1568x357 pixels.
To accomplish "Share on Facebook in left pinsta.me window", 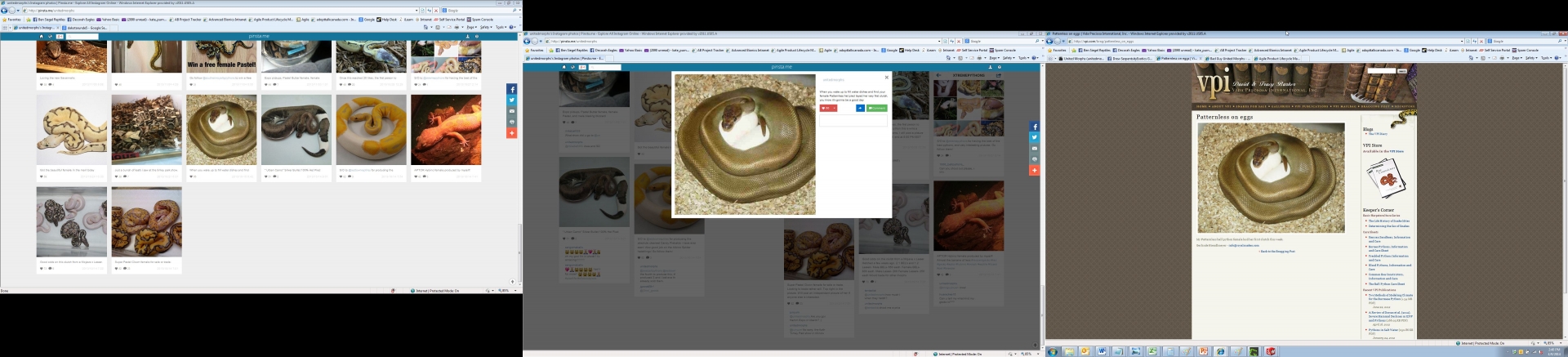I will (512, 89).
